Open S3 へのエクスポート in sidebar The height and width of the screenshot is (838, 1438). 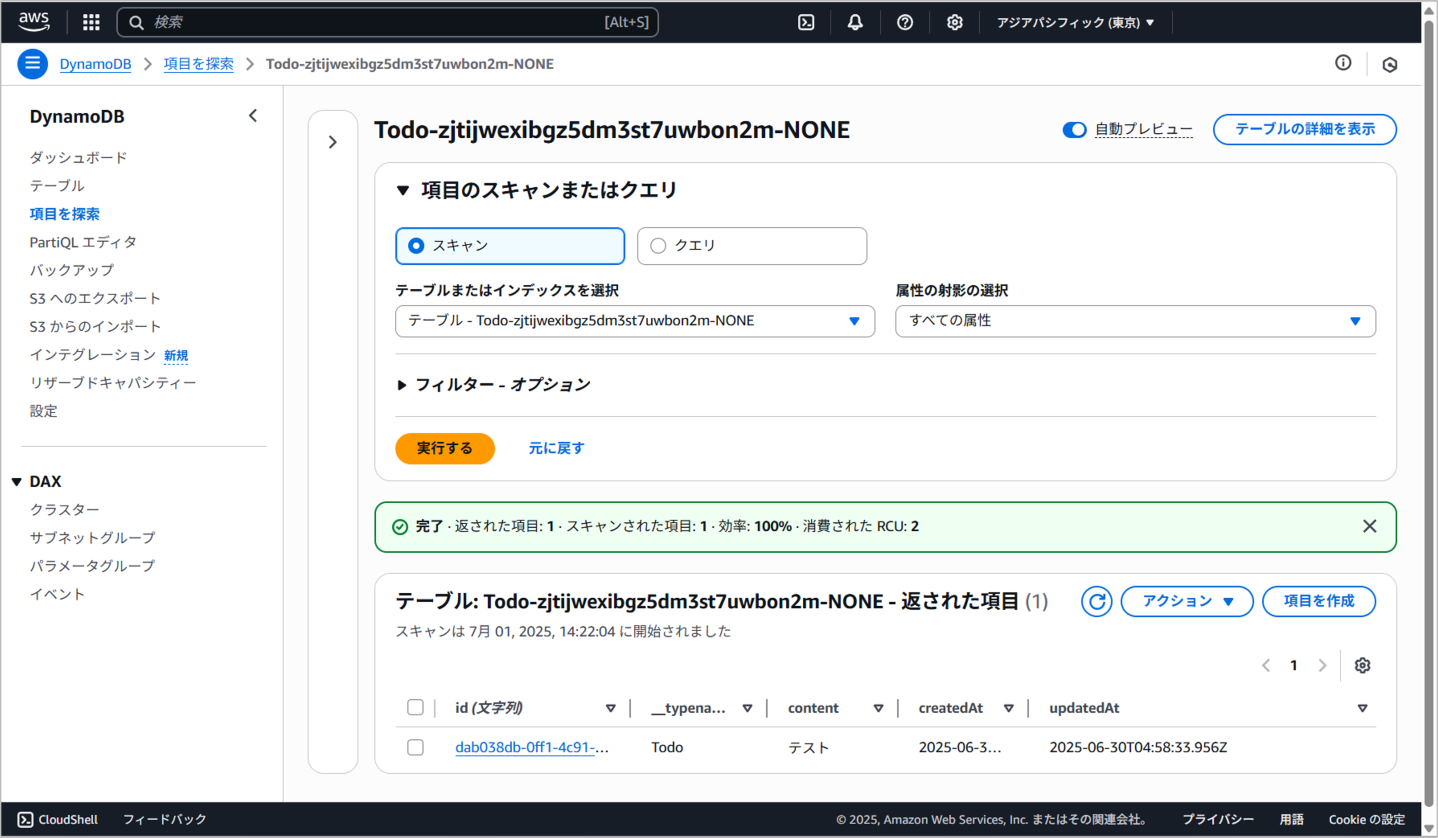click(x=95, y=298)
